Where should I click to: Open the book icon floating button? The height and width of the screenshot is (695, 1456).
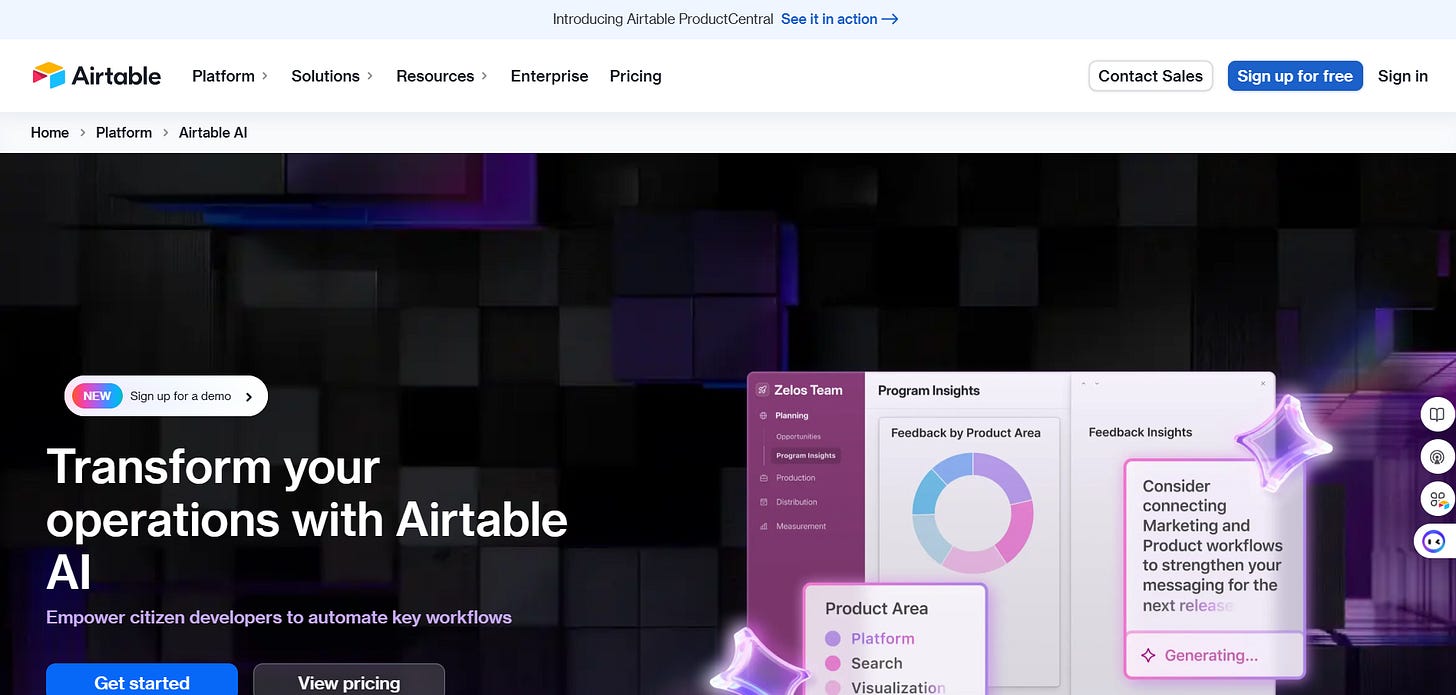point(1437,415)
